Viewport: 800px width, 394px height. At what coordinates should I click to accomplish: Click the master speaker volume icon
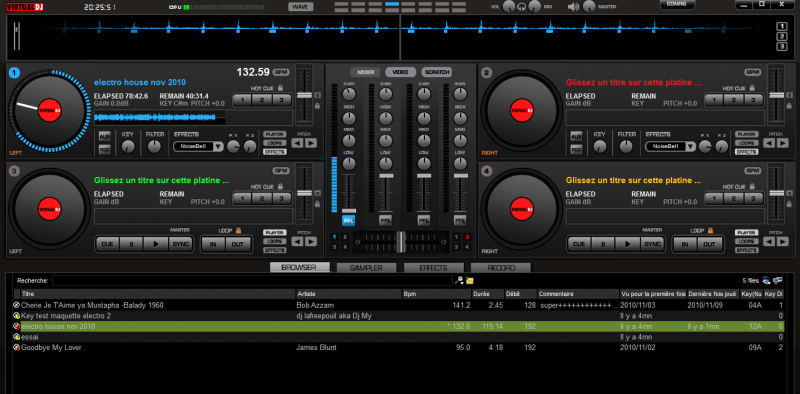(x=574, y=7)
